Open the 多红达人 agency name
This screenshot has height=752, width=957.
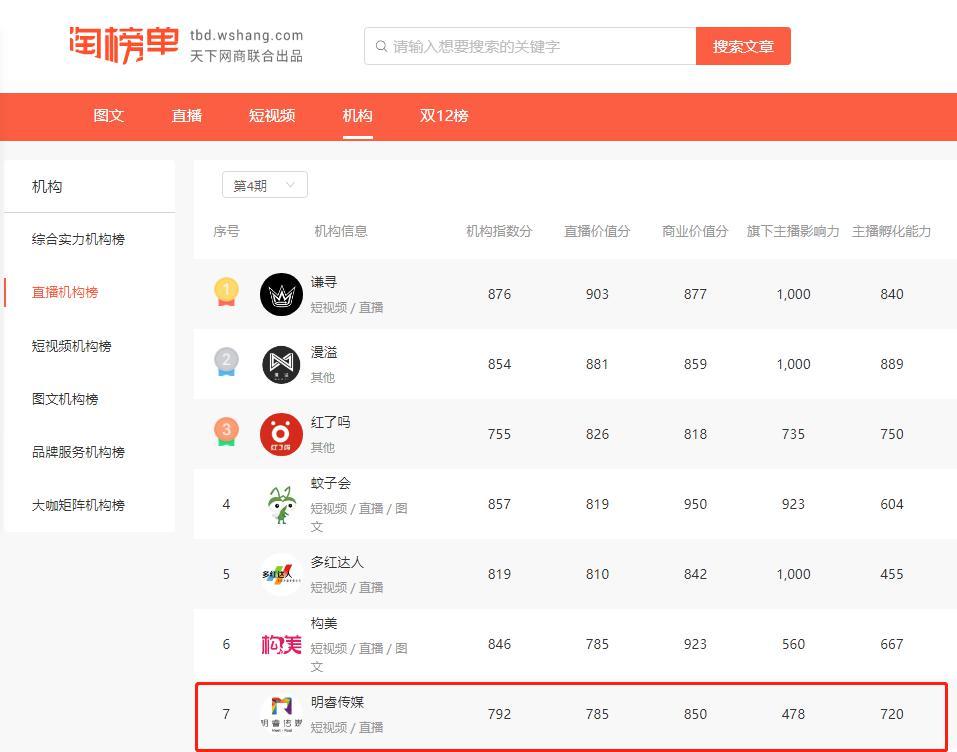(x=337, y=562)
